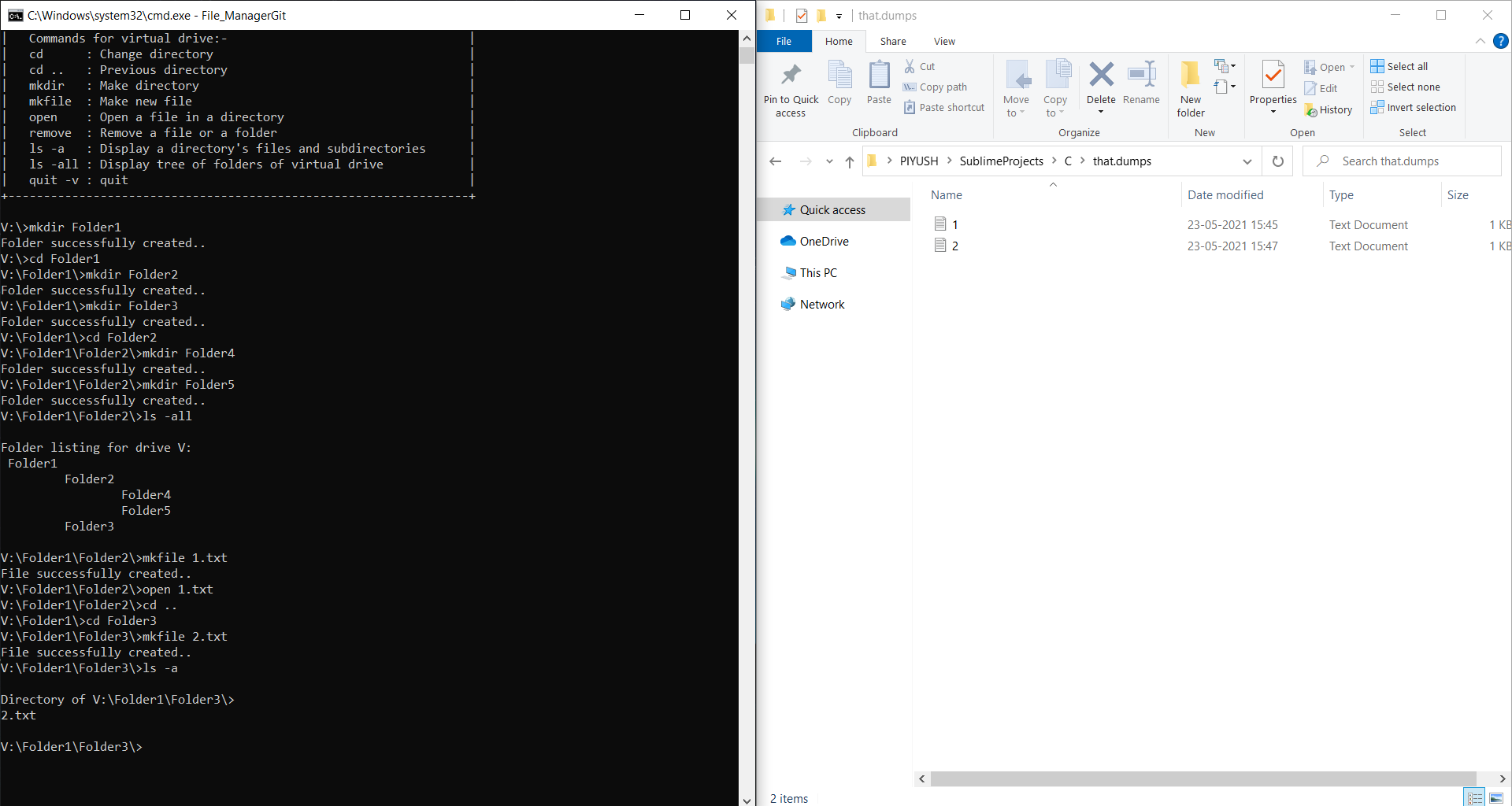Click the Rename icon in Organize group
Viewport: 1512px width, 806px height.
point(1141,83)
